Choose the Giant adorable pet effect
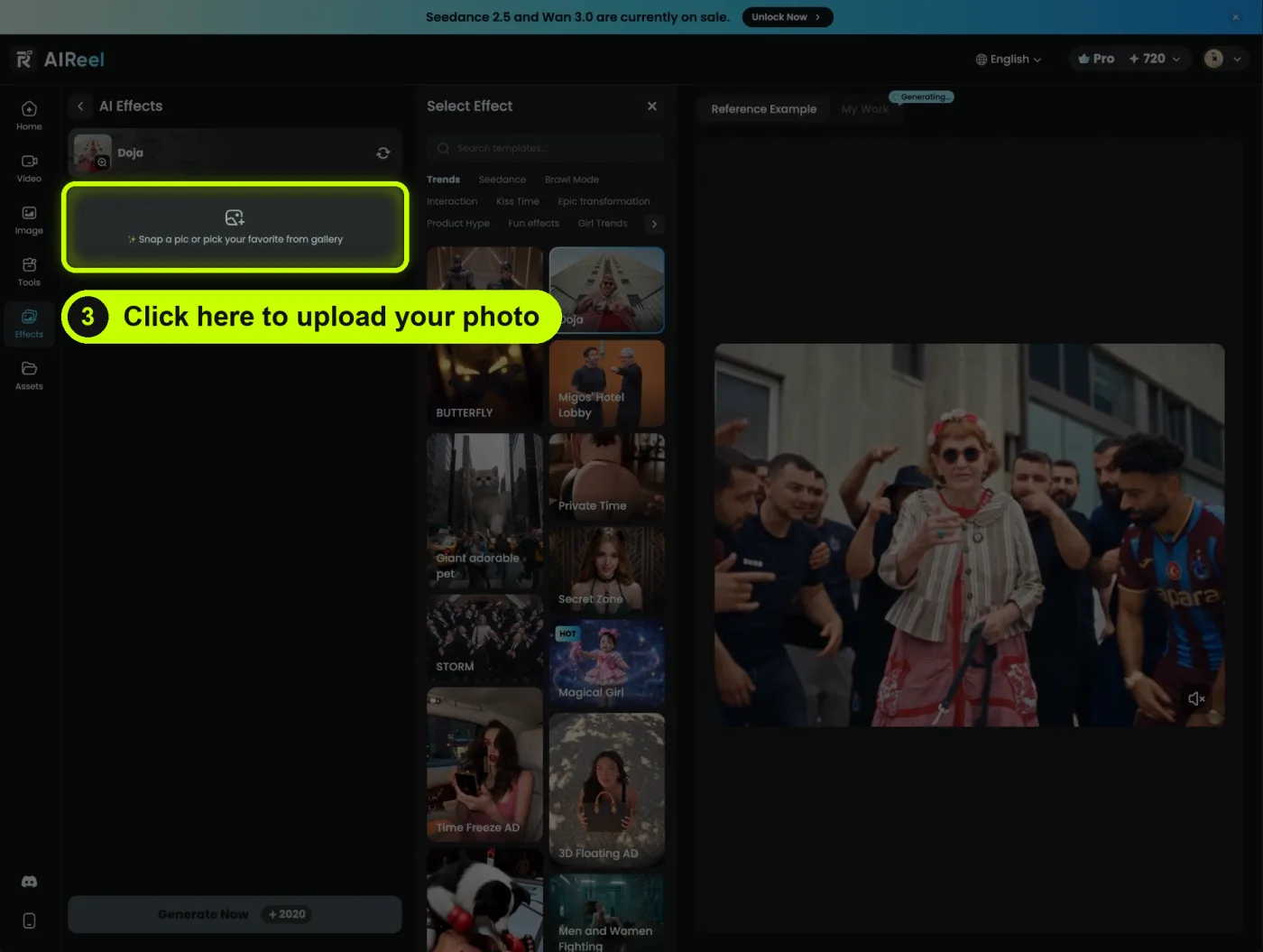This screenshot has width=1263, height=952. click(x=485, y=512)
